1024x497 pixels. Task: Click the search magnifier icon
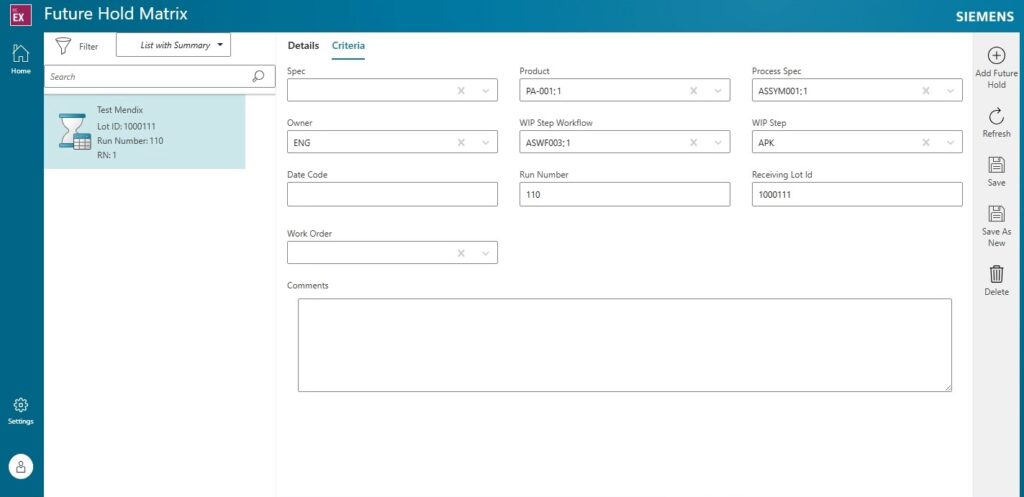257,76
